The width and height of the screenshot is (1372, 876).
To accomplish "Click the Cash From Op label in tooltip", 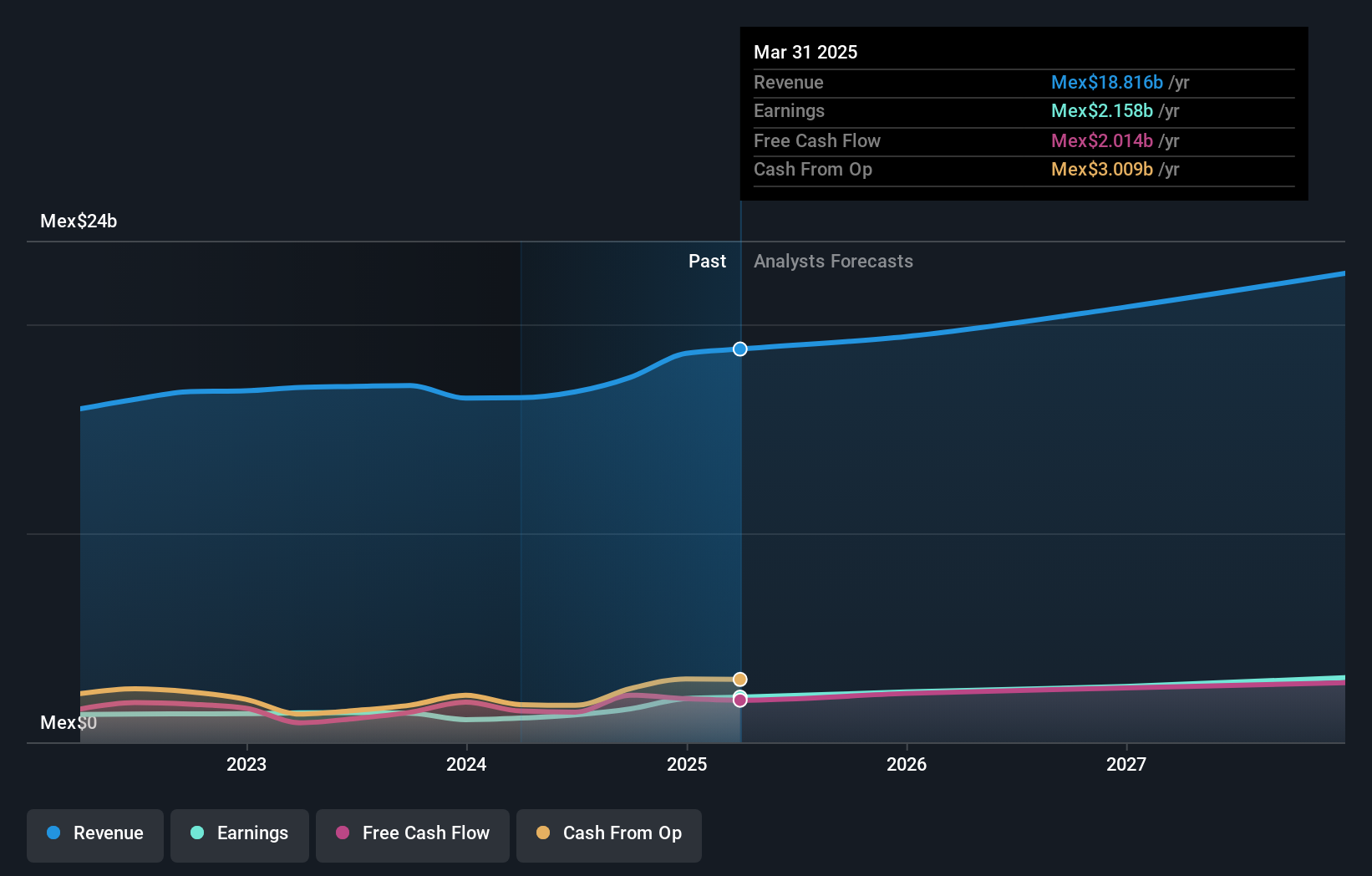I will (812, 169).
